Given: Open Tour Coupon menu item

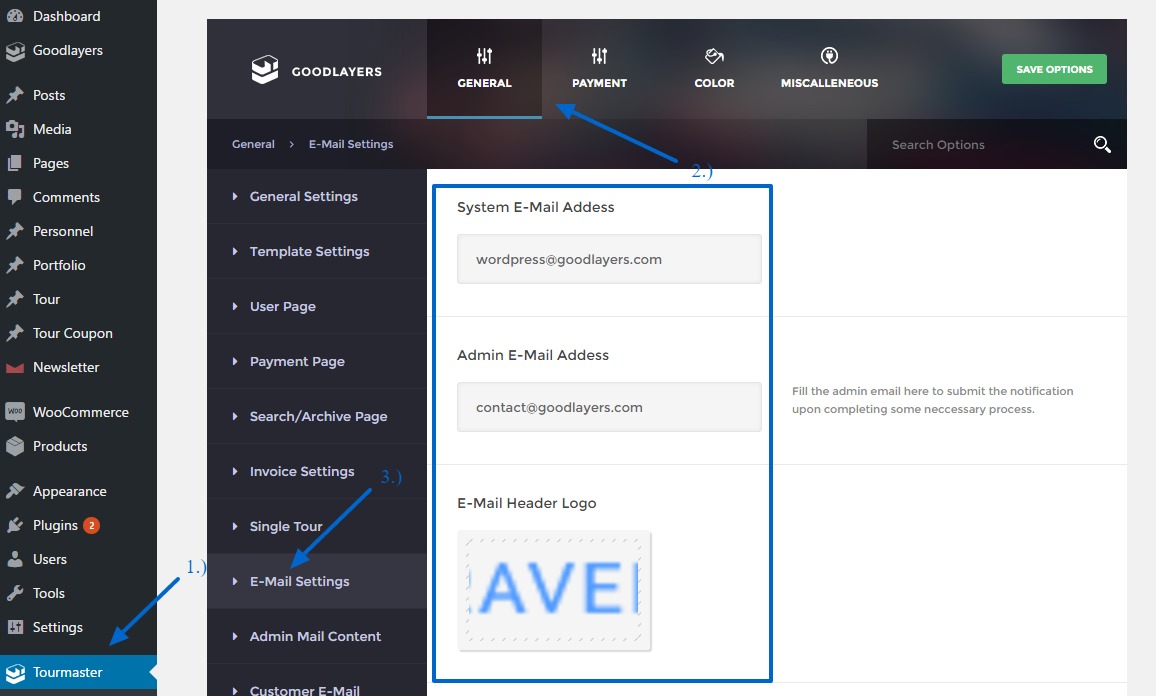Looking at the screenshot, I should pos(72,333).
